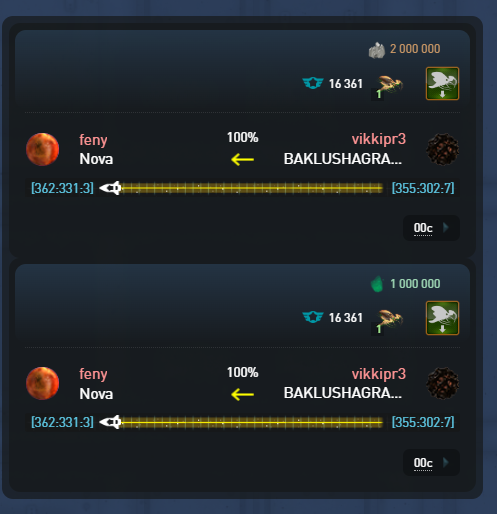This screenshot has height=514, width=497.
Task: Open player vikkipr3 profile in second fleet
Action: coord(379,374)
